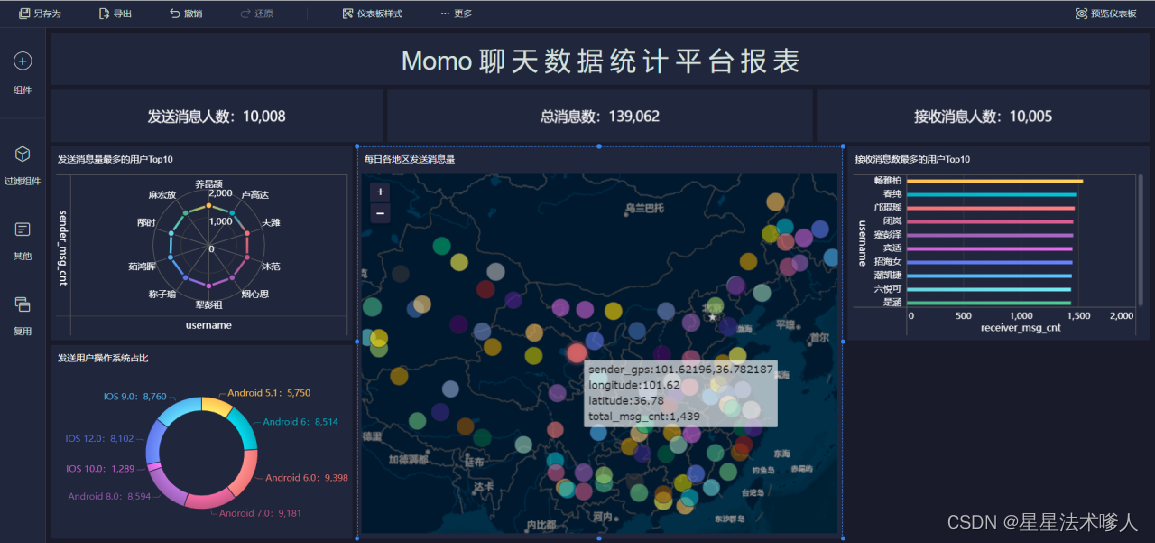Screen dimensions: 1155x543
Task: Click the blue bar for 招海女
Action: pyautogui.click(x=990, y=262)
